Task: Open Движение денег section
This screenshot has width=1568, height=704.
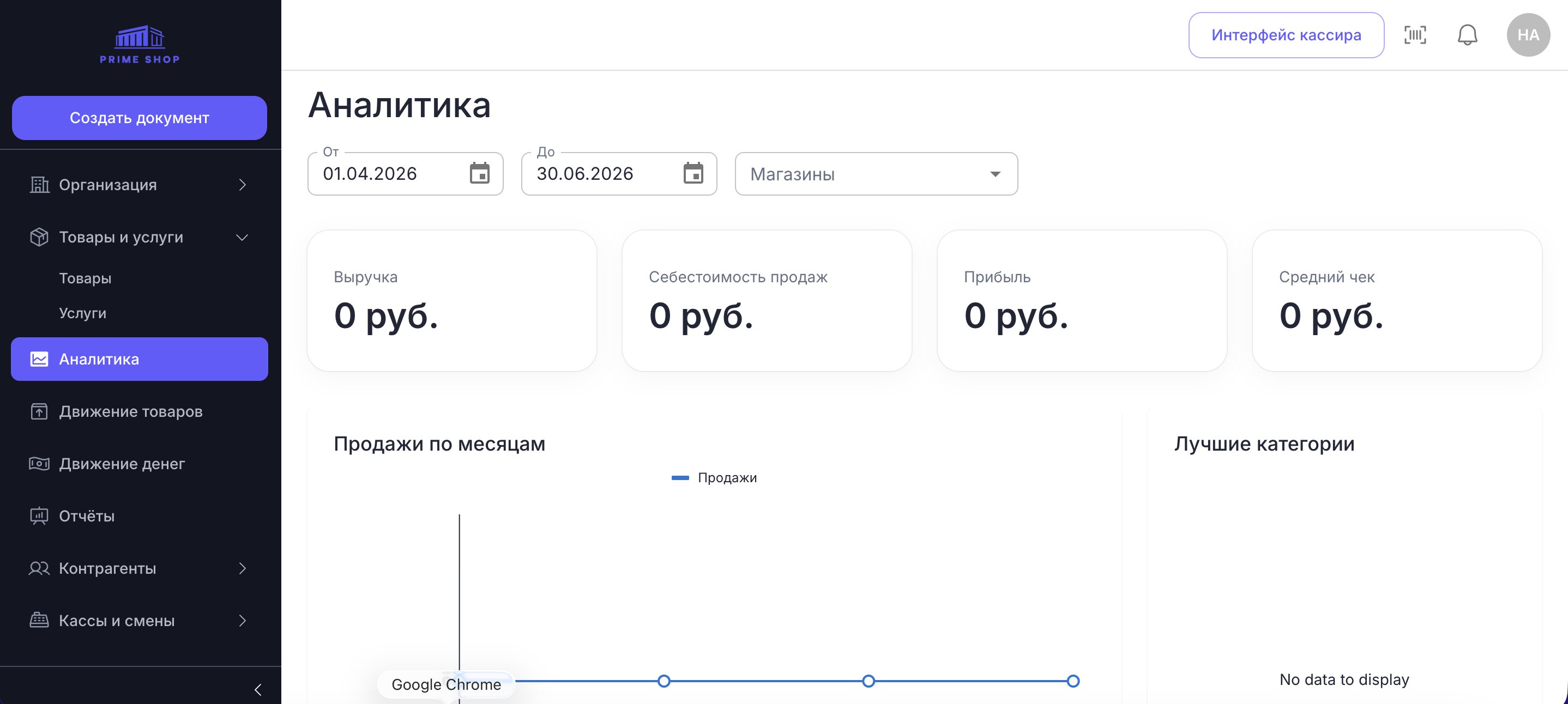Action: pyautogui.click(x=140, y=464)
